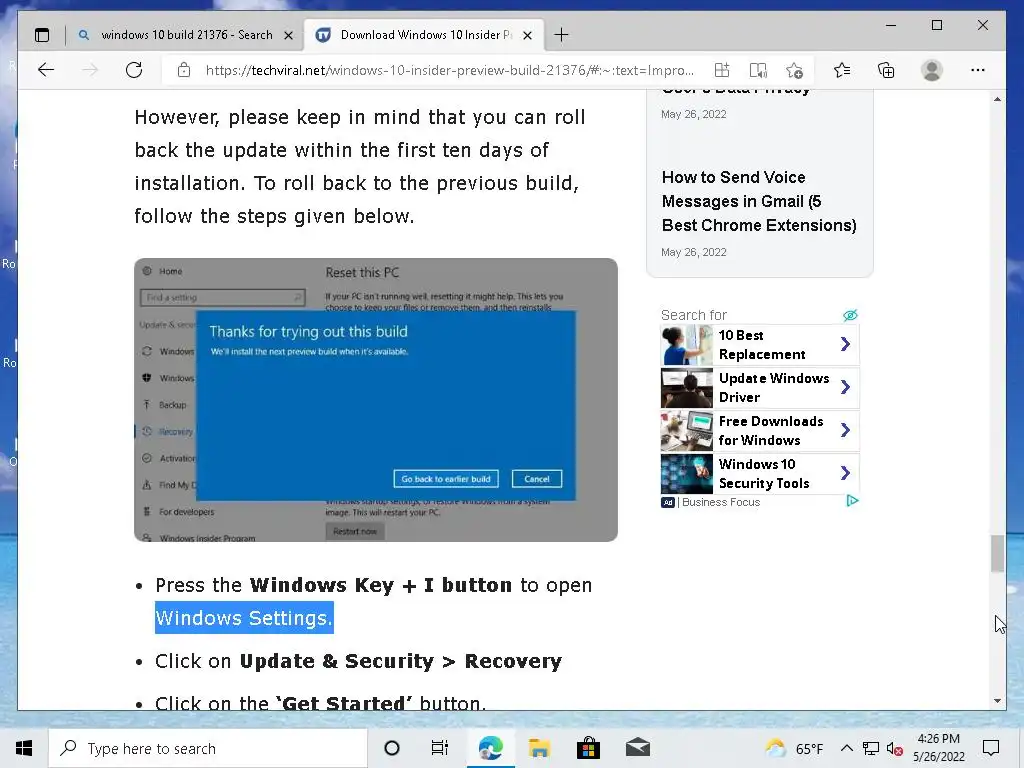Open a new browser tab

coord(561,35)
